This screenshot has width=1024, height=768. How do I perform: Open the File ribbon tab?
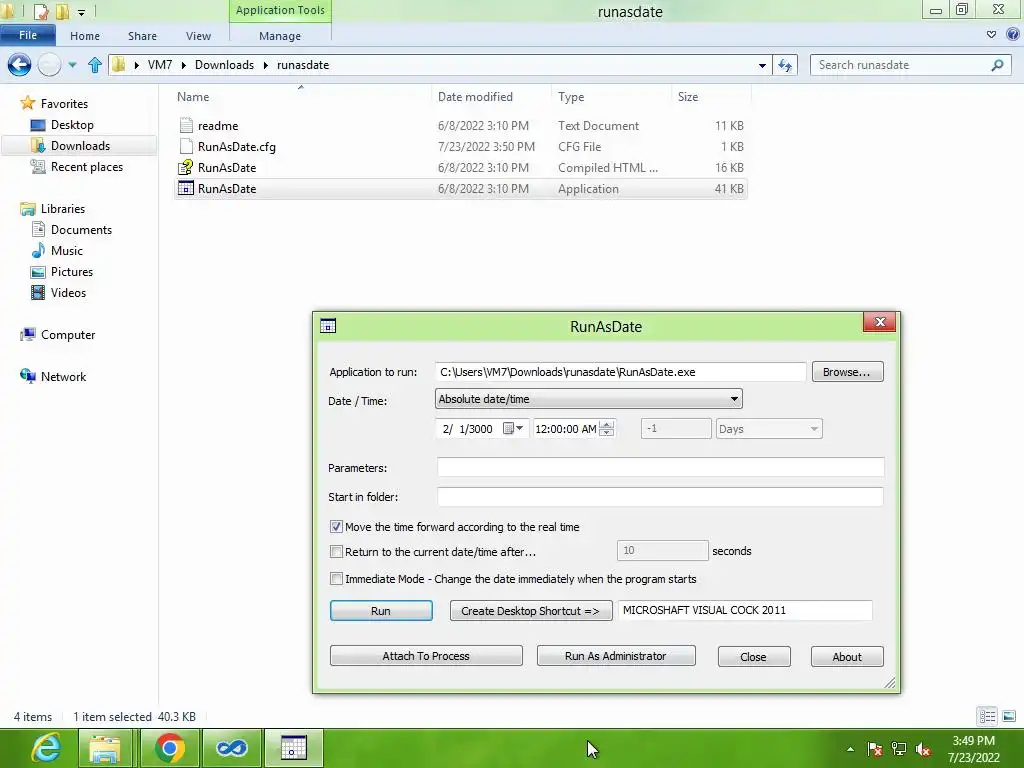(28, 35)
